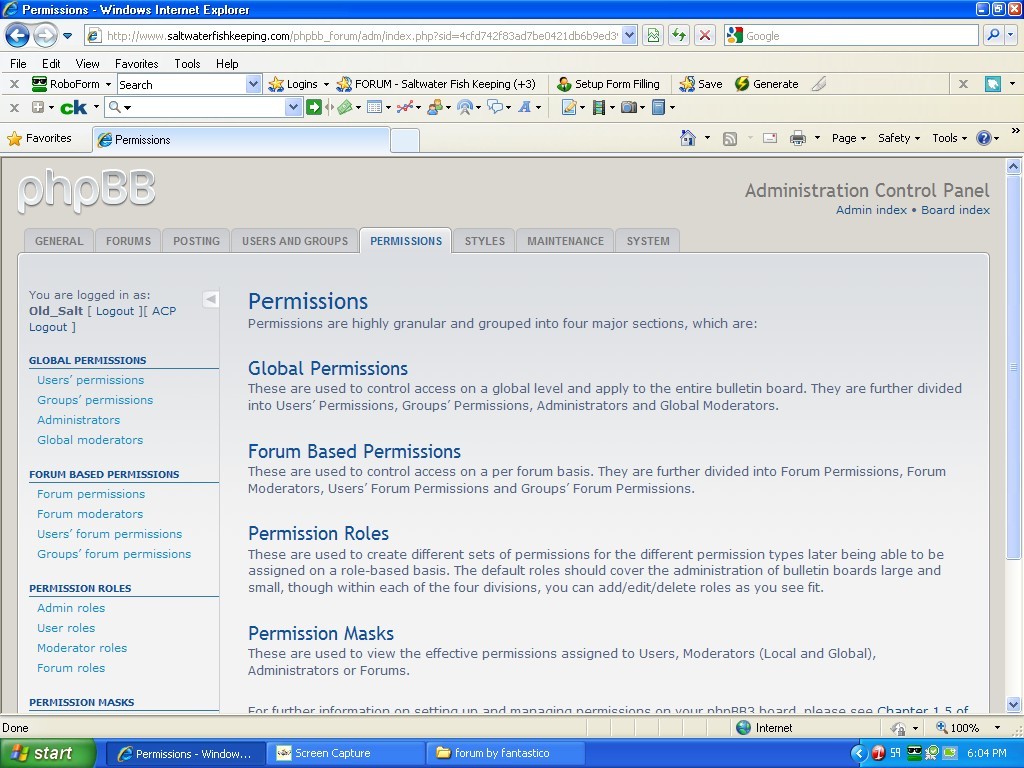Click the Refresh page icon

[x=677, y=35]
